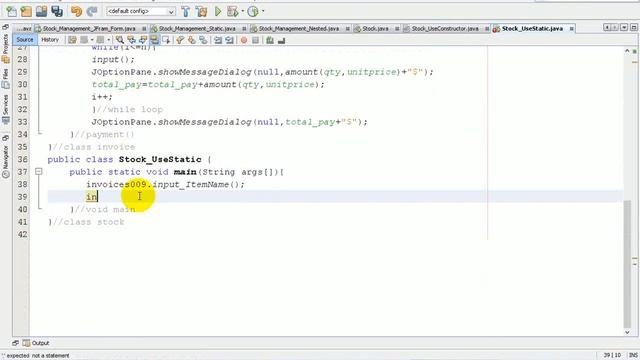Click Toggle Bookmark icon
The height and width of the screenshot is (360, 640).
point(203,40)
